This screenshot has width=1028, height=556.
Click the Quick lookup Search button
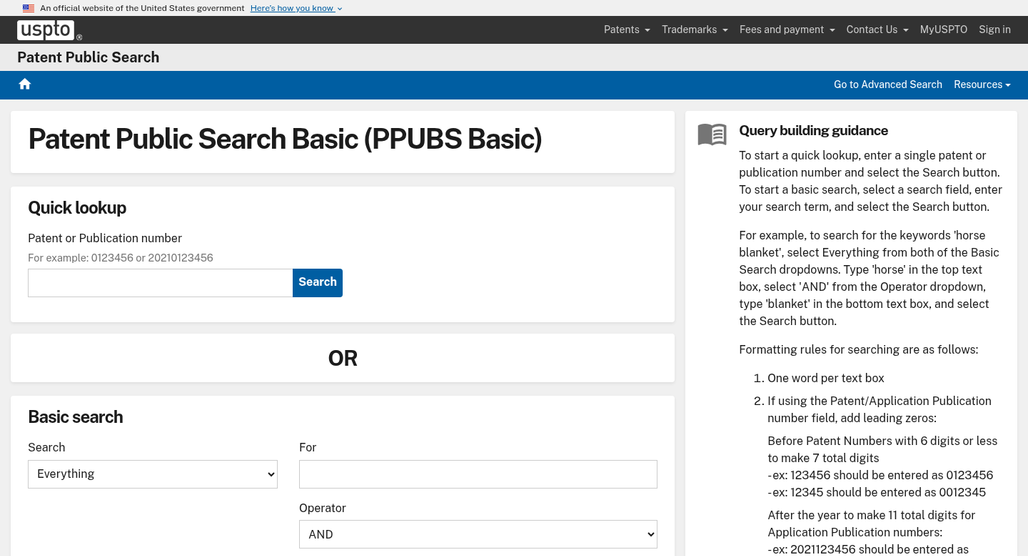(x=317, y=283)
